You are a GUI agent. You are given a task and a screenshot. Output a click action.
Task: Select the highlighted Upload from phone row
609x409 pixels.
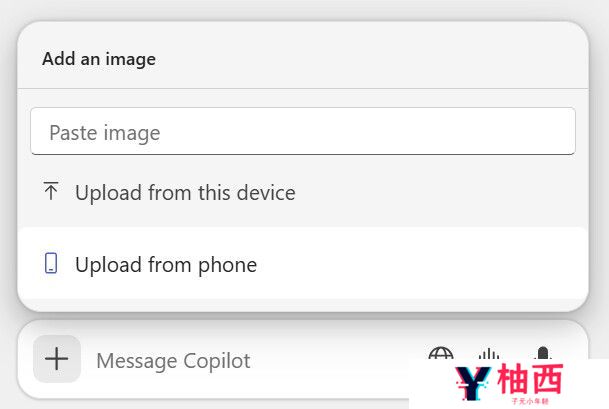click(x=303, y=263)
